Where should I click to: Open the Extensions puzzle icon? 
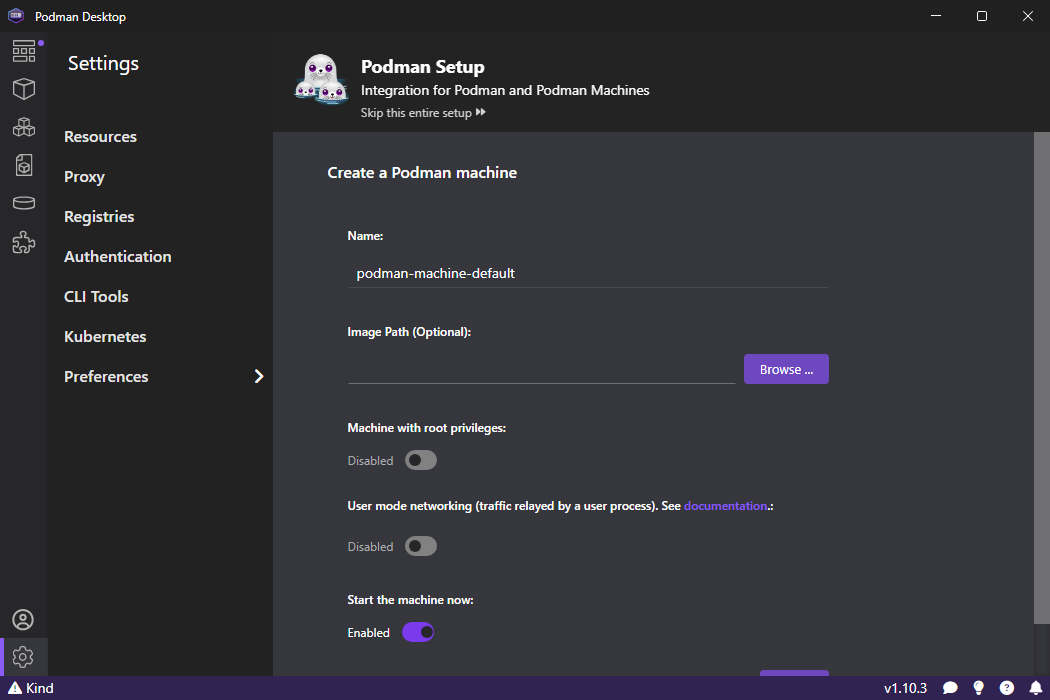click(x=24, y=242)
